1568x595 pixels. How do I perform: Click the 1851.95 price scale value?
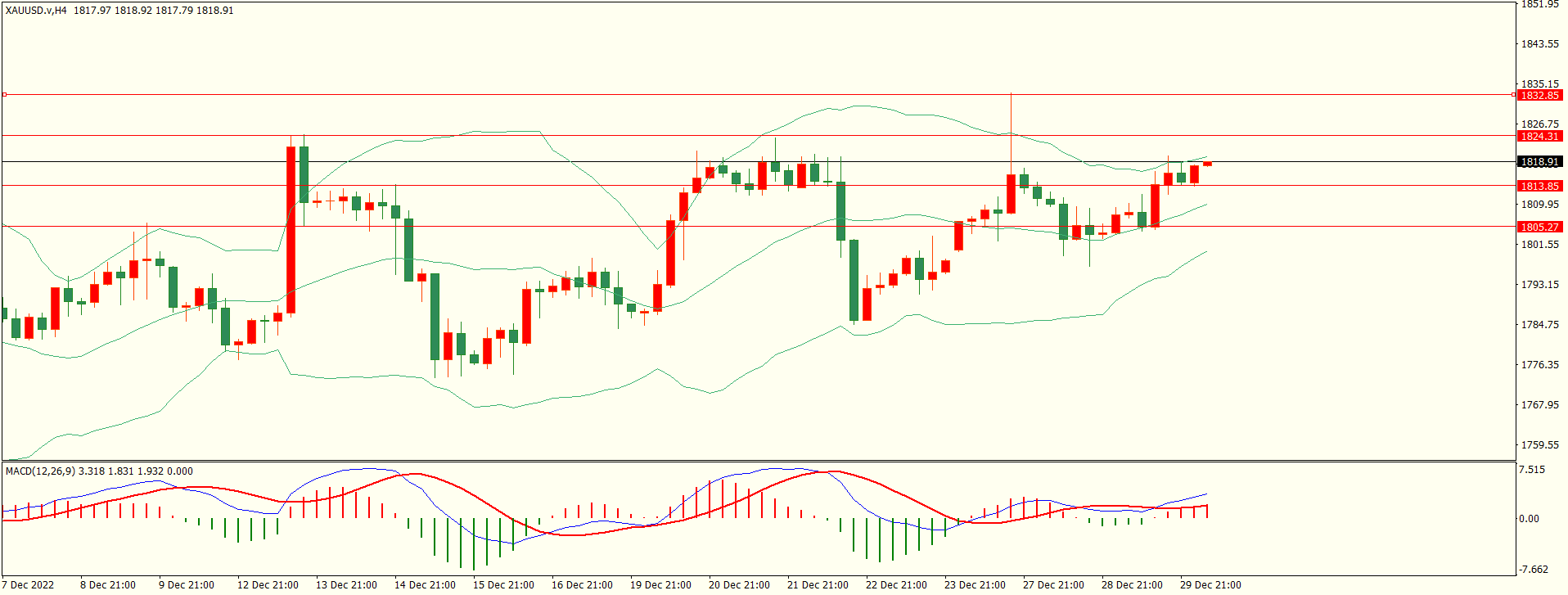[x=1540, y=4]
